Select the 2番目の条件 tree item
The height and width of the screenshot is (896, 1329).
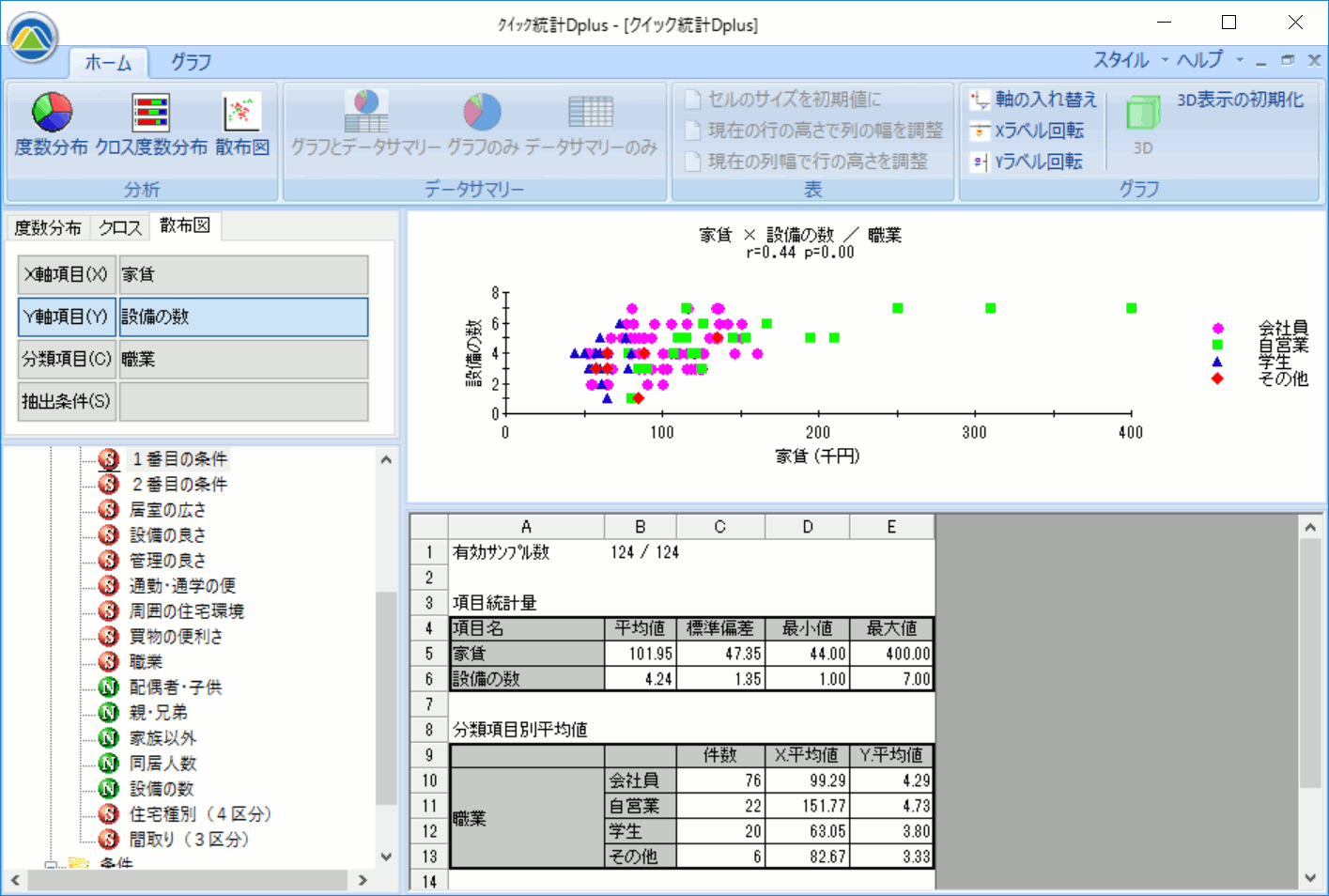[179, 484]
